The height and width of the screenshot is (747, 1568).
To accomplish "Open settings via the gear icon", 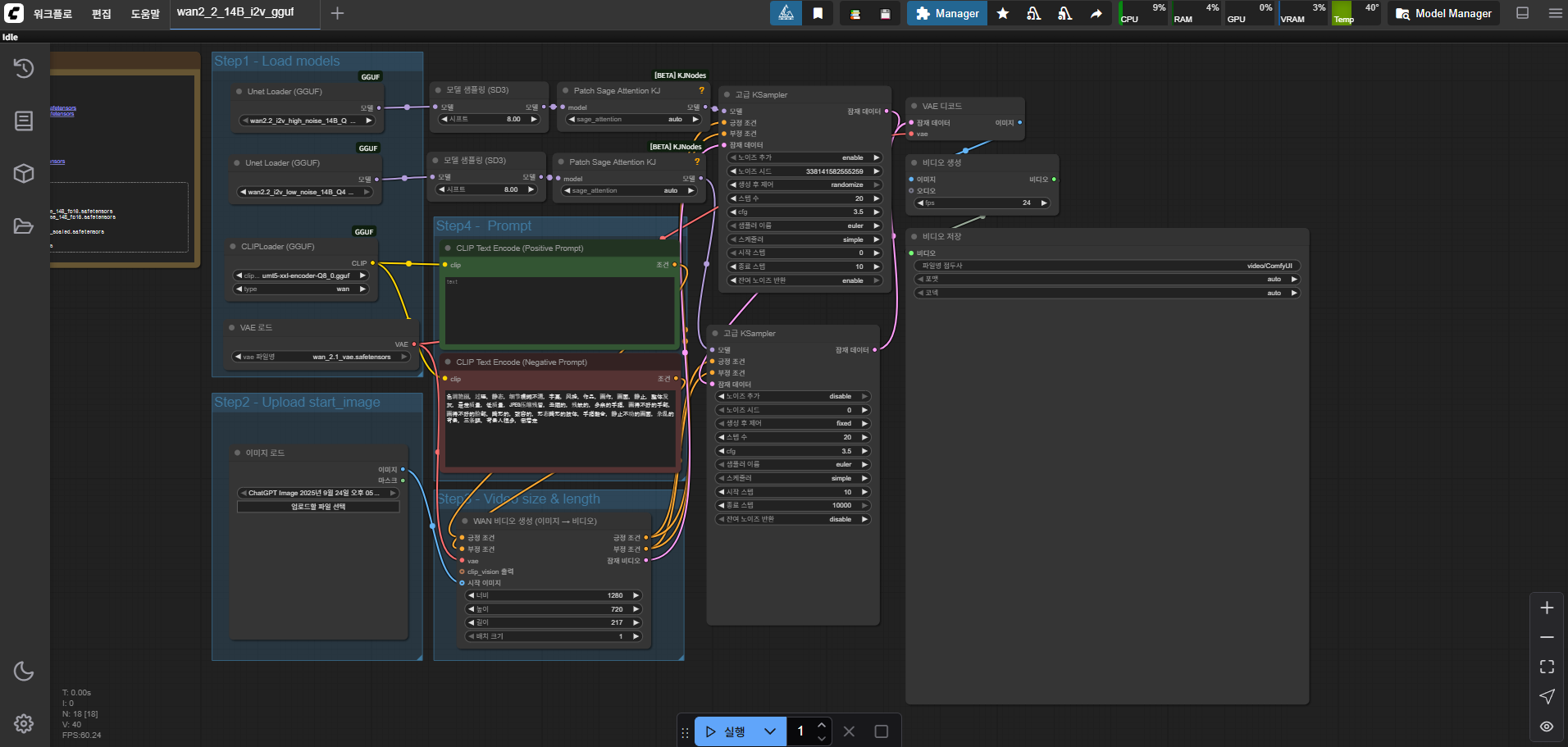I will (x=24, y=723).
